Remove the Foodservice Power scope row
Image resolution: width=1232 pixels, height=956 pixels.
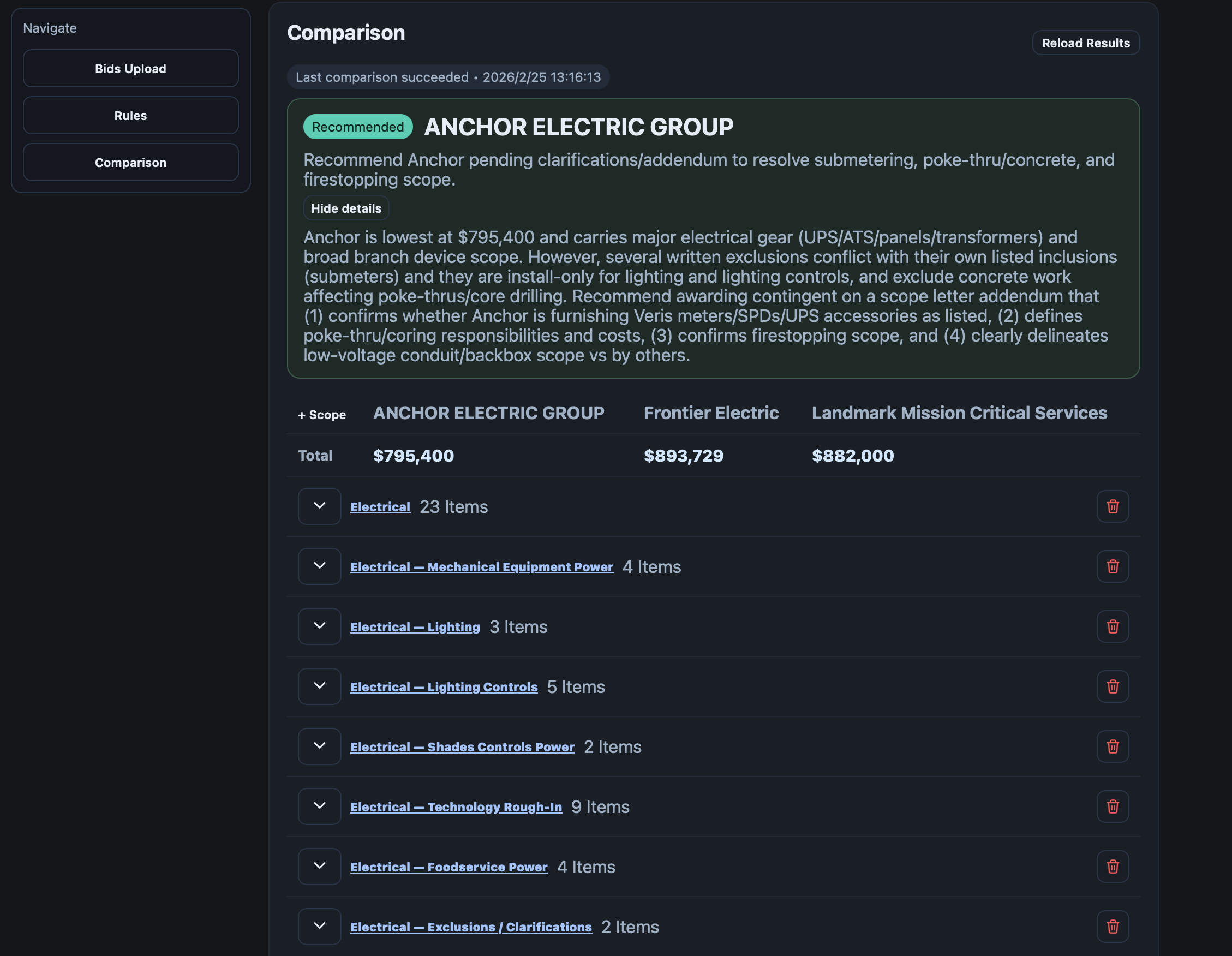pos(1112,866)
